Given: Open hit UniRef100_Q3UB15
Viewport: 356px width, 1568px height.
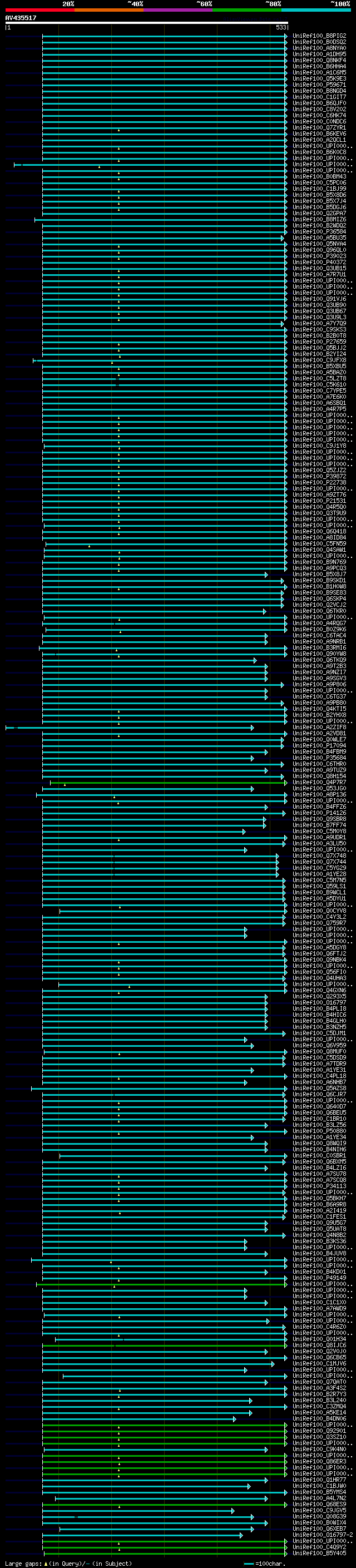Looking at the screenshot, I should (319, 269).
